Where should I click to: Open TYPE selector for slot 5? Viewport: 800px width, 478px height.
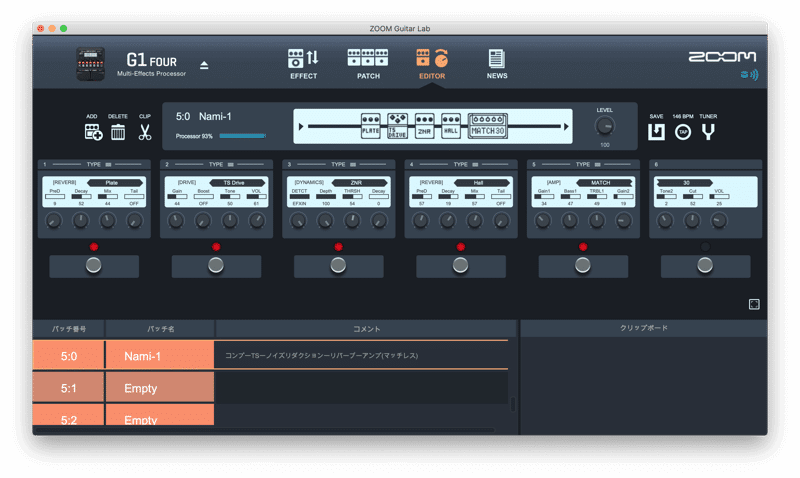(588, 164)
